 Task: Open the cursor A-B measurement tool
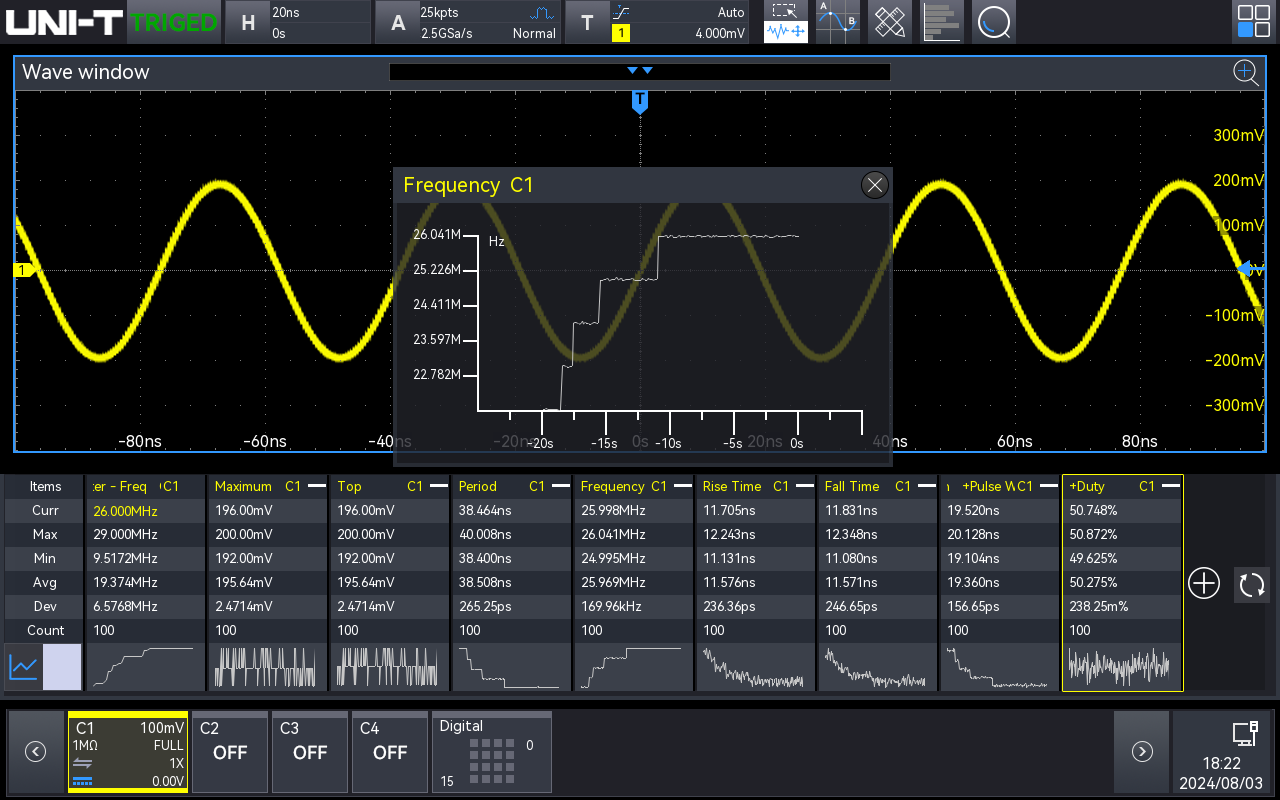[x=837, y=22]
